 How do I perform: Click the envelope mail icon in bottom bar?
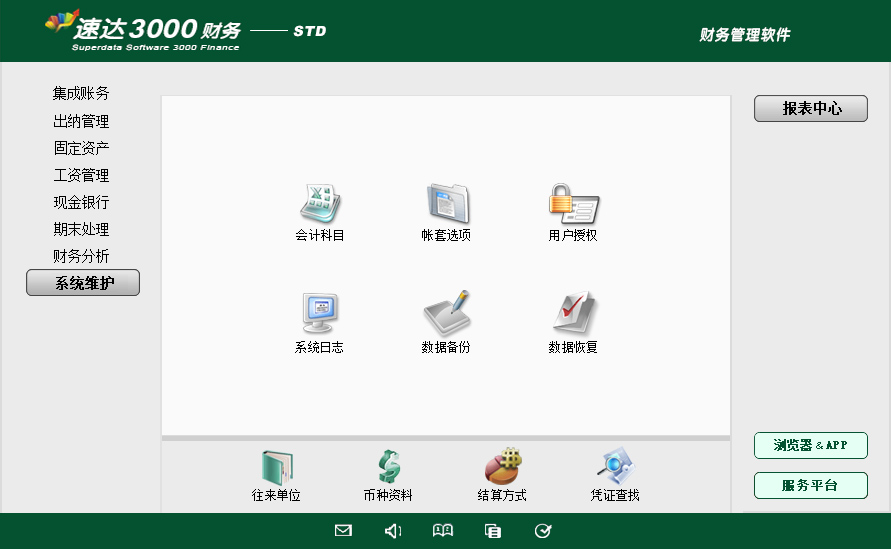pos(343,531)
